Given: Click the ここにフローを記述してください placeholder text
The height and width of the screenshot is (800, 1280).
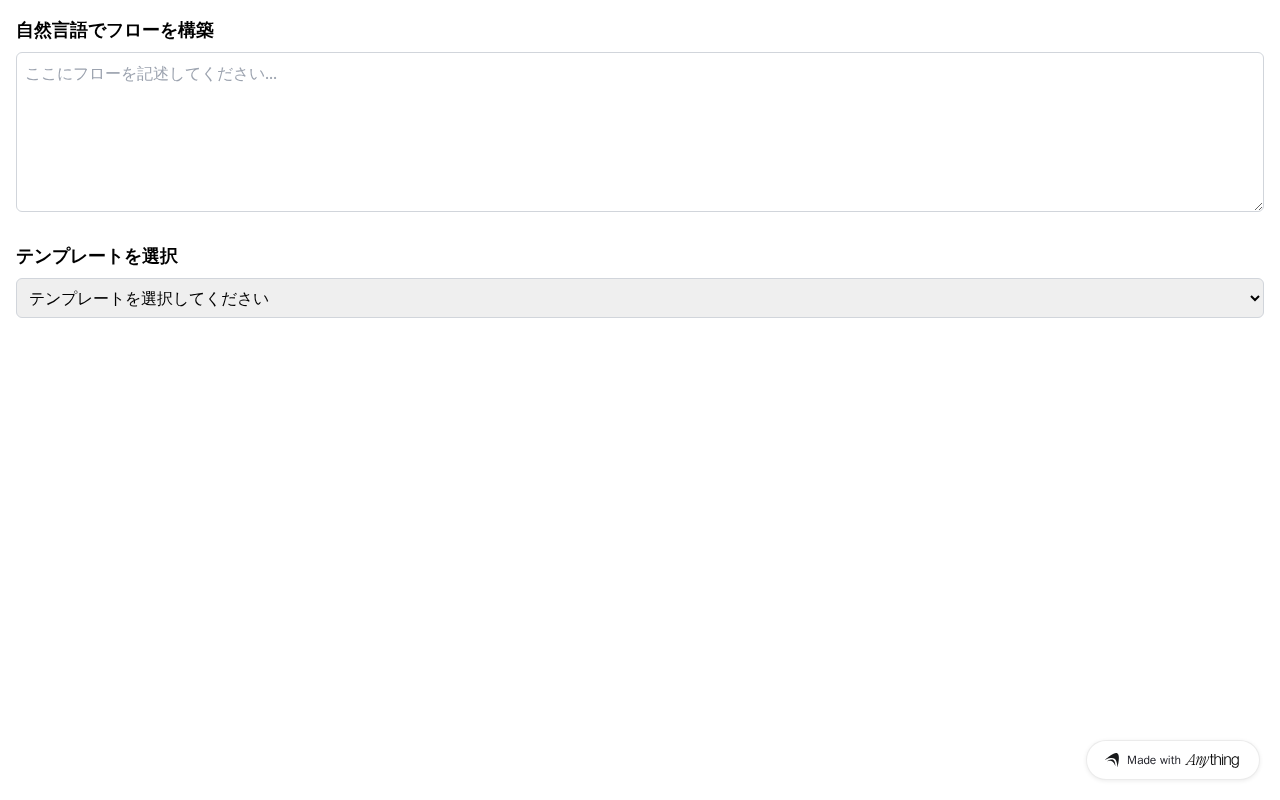Looking at the screenshot, I should 151,74.
